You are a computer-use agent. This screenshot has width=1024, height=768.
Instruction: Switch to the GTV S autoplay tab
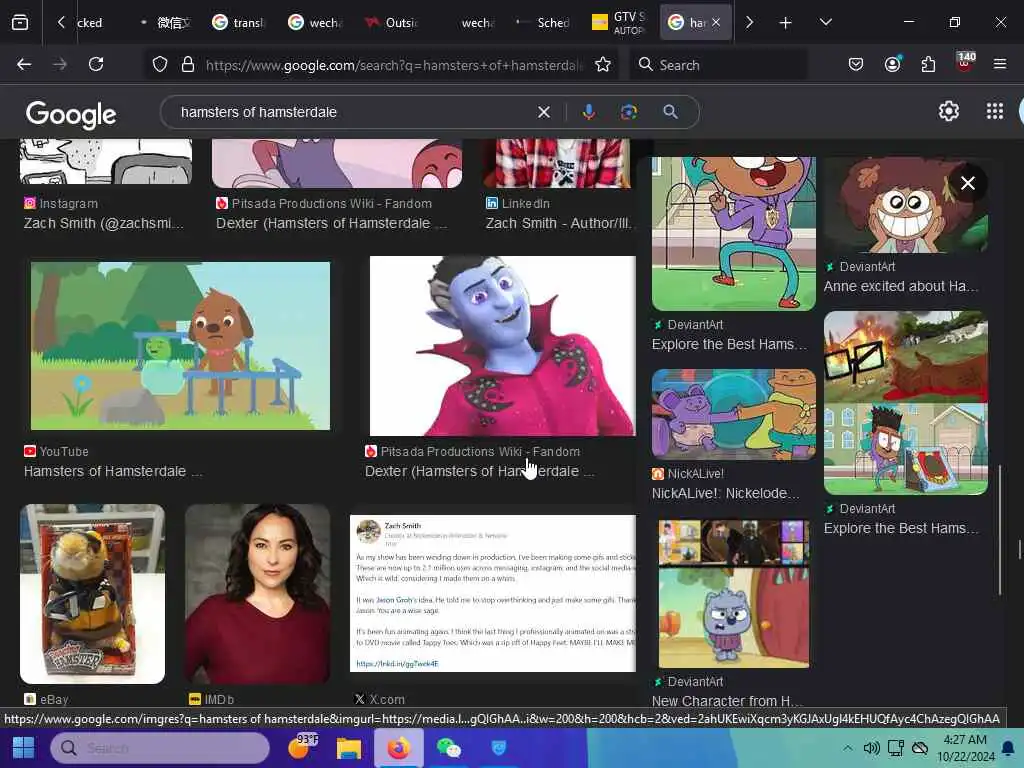coord(619,23)
